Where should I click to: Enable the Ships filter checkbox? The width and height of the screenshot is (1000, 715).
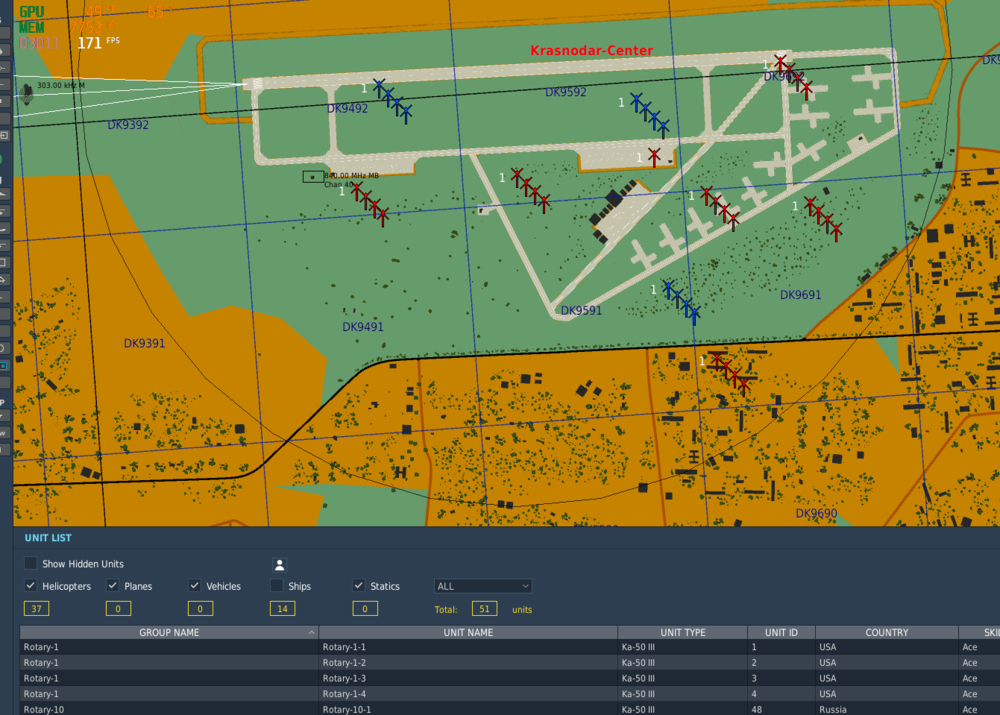tap(277, 586)
